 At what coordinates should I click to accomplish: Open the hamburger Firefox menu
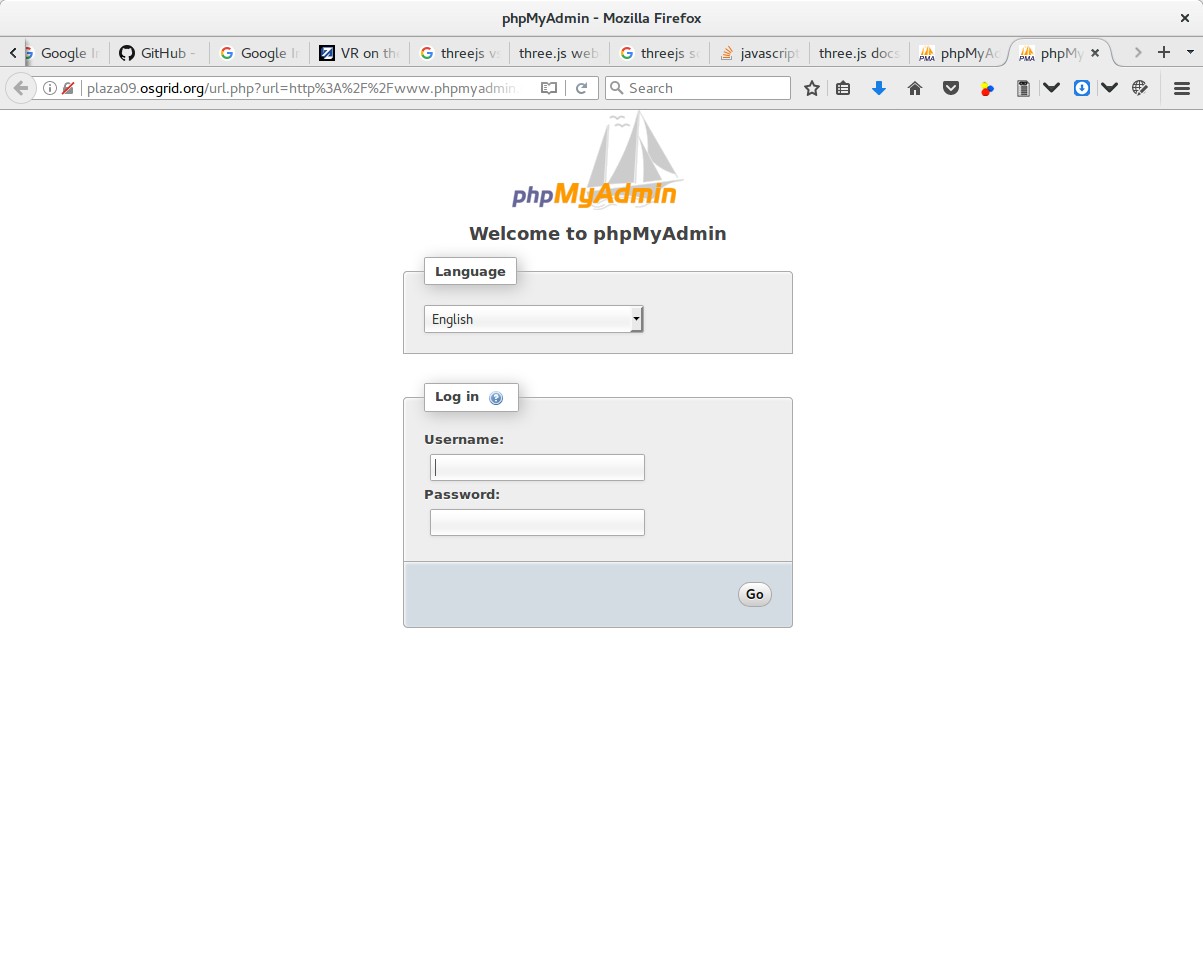(x=1182, y=88)
